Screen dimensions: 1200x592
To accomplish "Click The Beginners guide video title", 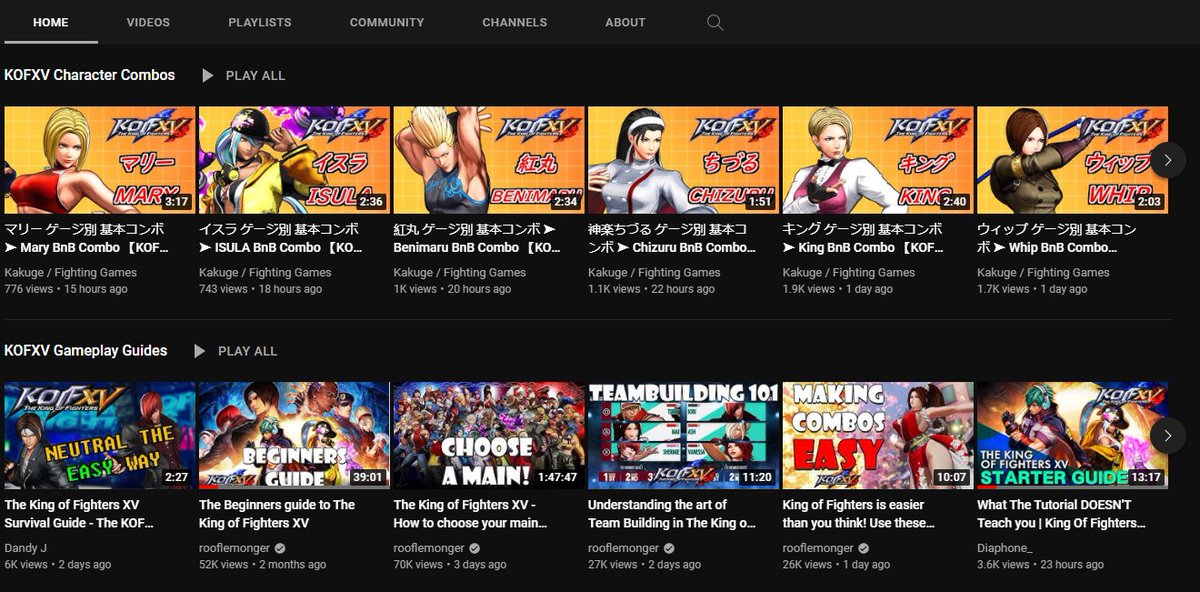I will click(x=277, y=514).
